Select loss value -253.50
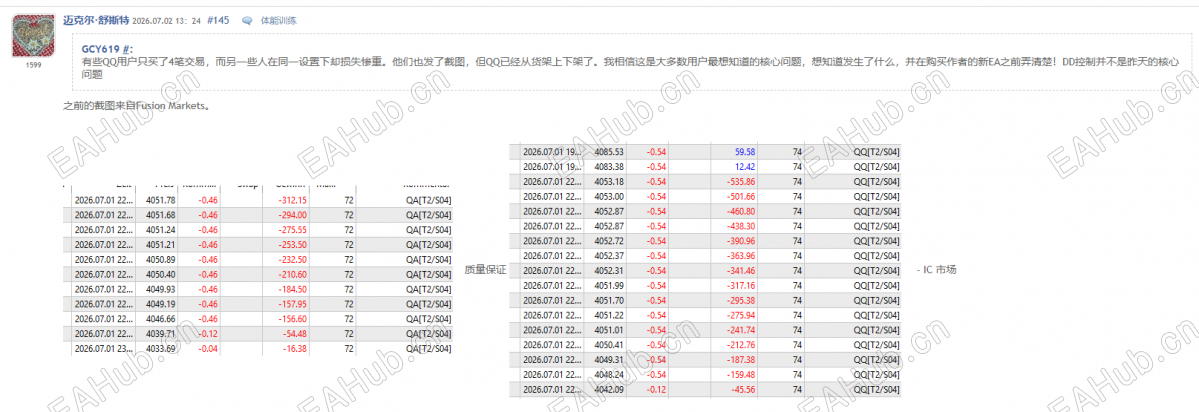This screenshot has height=412, width=1199. coord(291,245)
